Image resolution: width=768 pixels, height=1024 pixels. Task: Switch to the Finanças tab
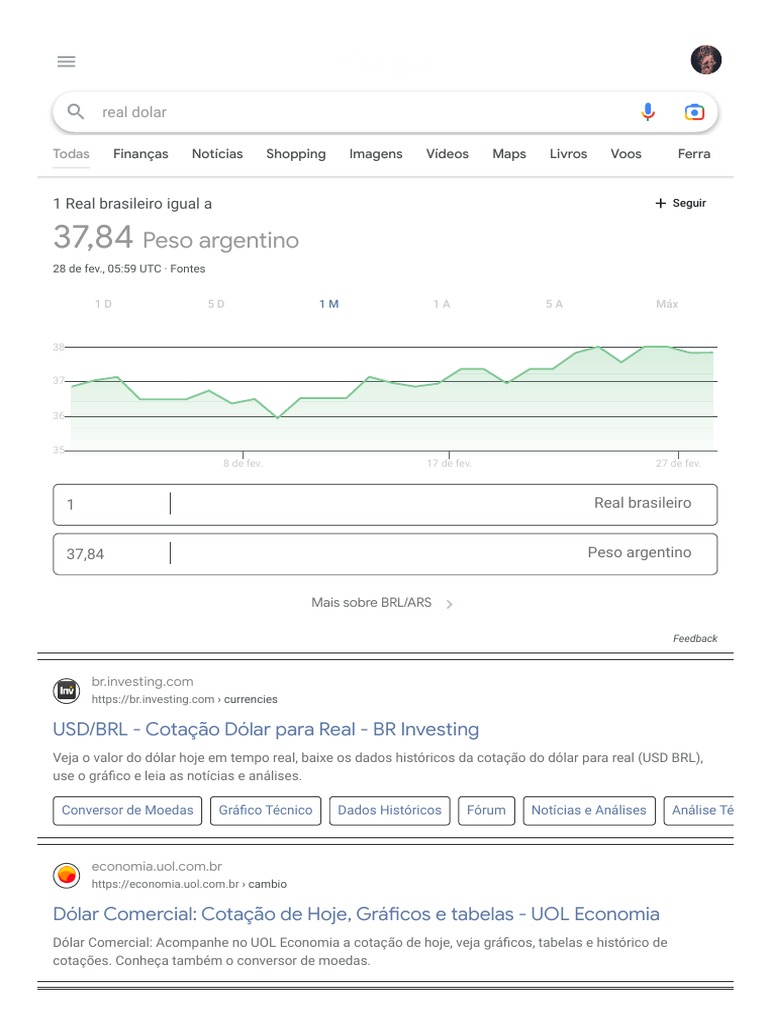click(141, 154)
